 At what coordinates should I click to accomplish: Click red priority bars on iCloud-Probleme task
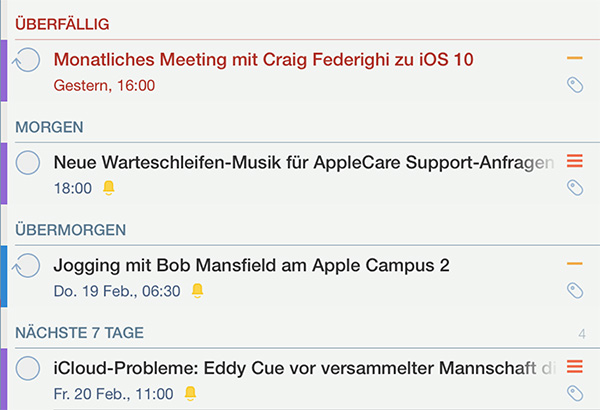click(575, 366)
